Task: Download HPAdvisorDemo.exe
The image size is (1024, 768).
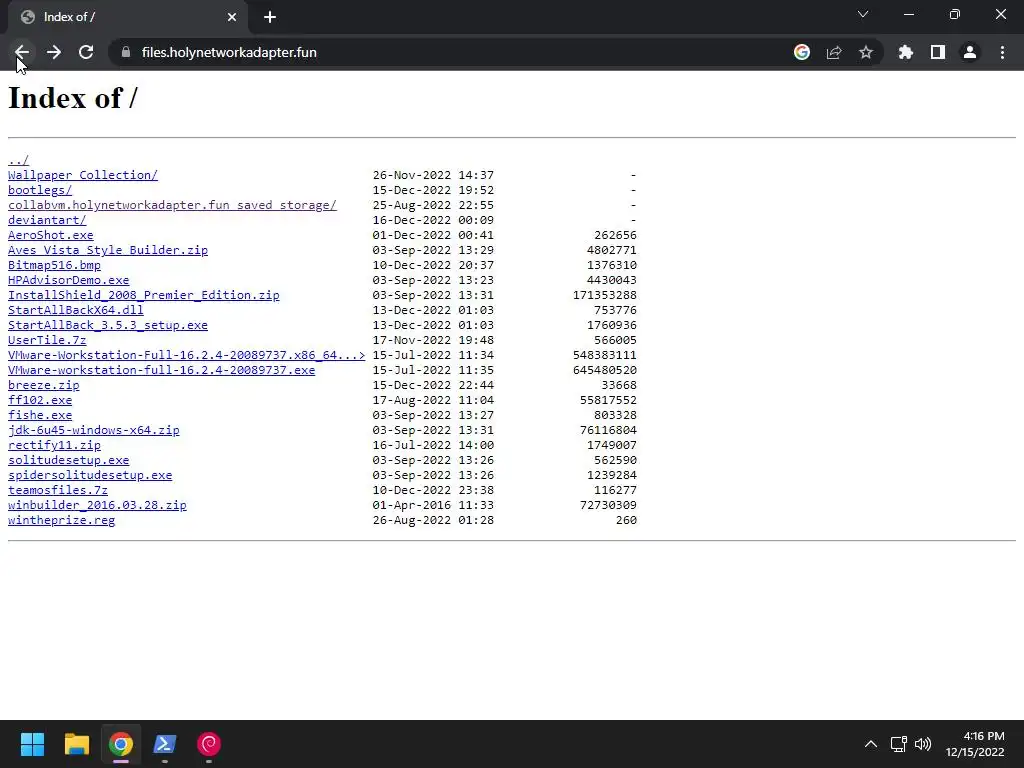Action: [x=69, y=280]
